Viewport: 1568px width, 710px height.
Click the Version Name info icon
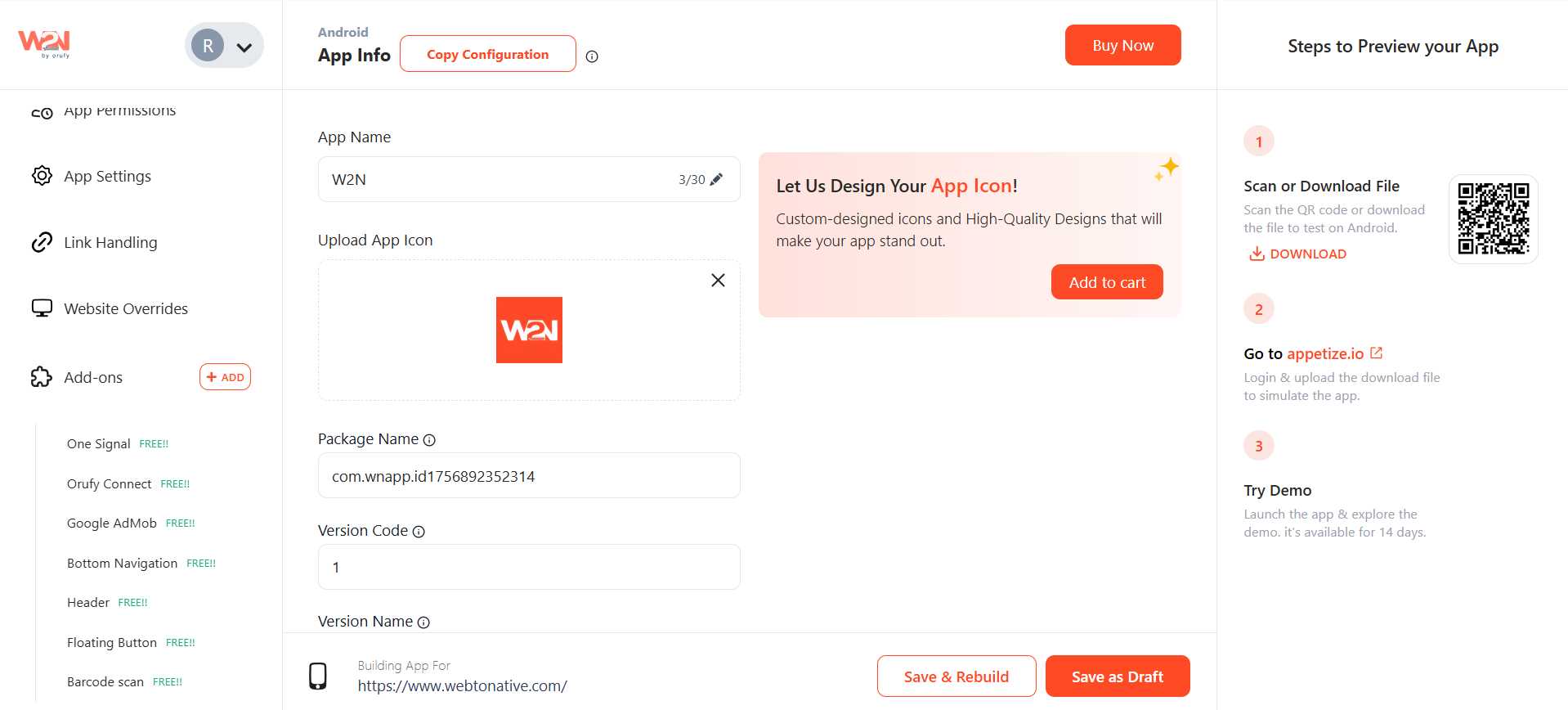click(x=423, y=622)
